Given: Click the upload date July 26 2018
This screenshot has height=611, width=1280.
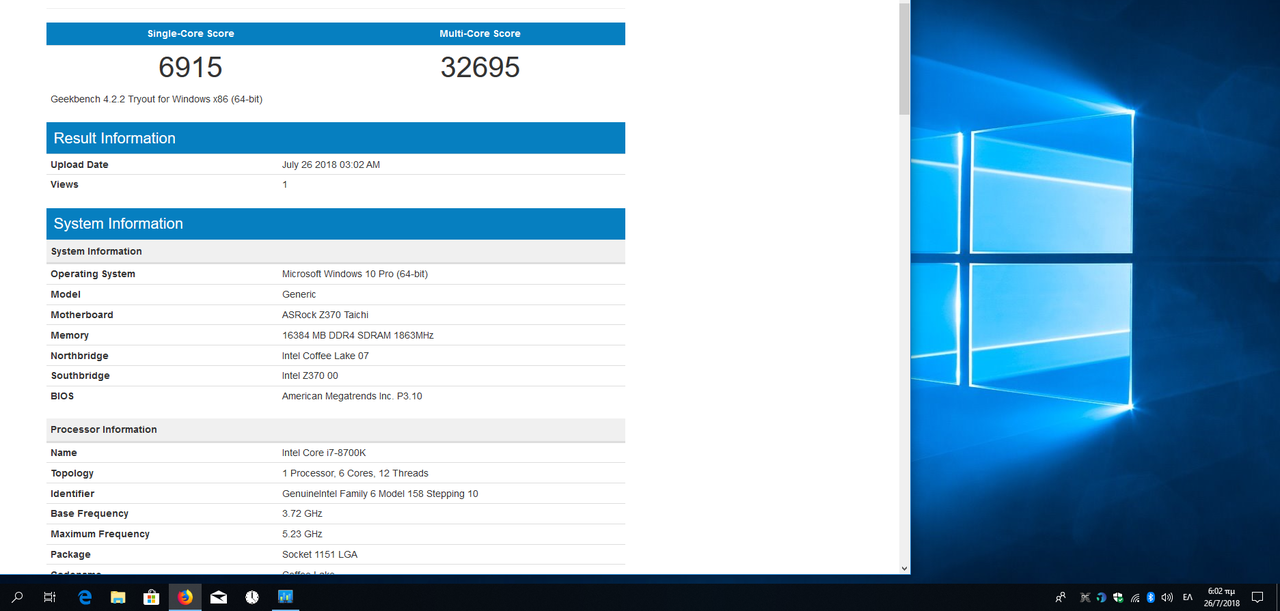Looking at the screenshot, I should click(x=331, y=165).
